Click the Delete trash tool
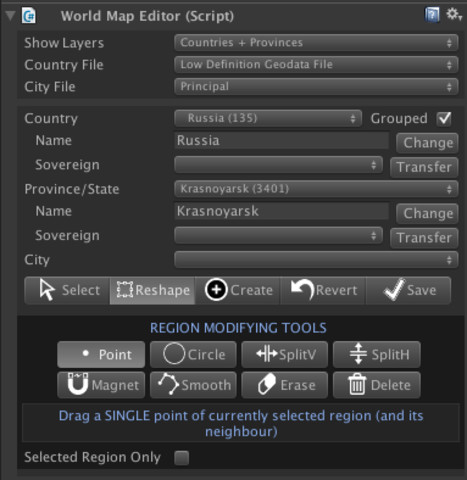 (x=377, y=385)
